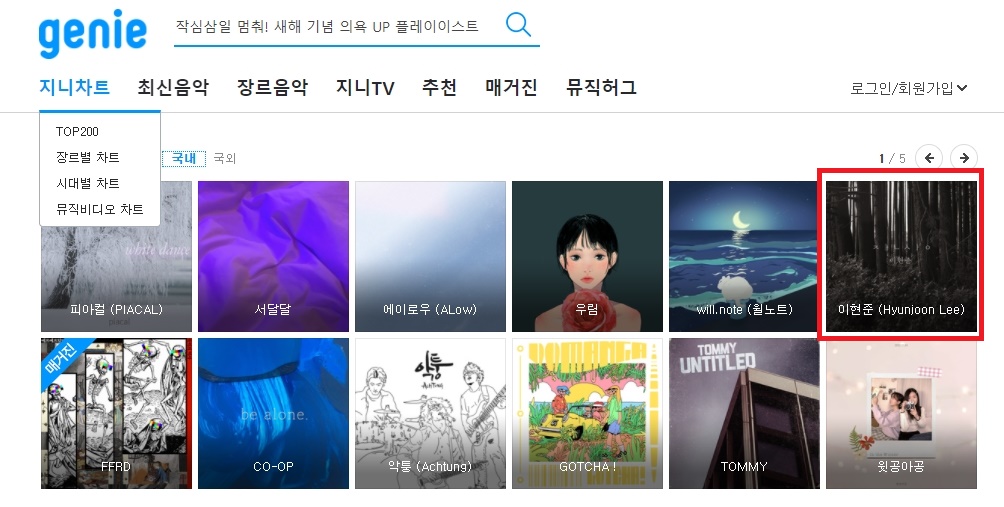Open the 악퉁 (Achtung) album cover
Screen dimensions: 1004x507
[430, 414]
